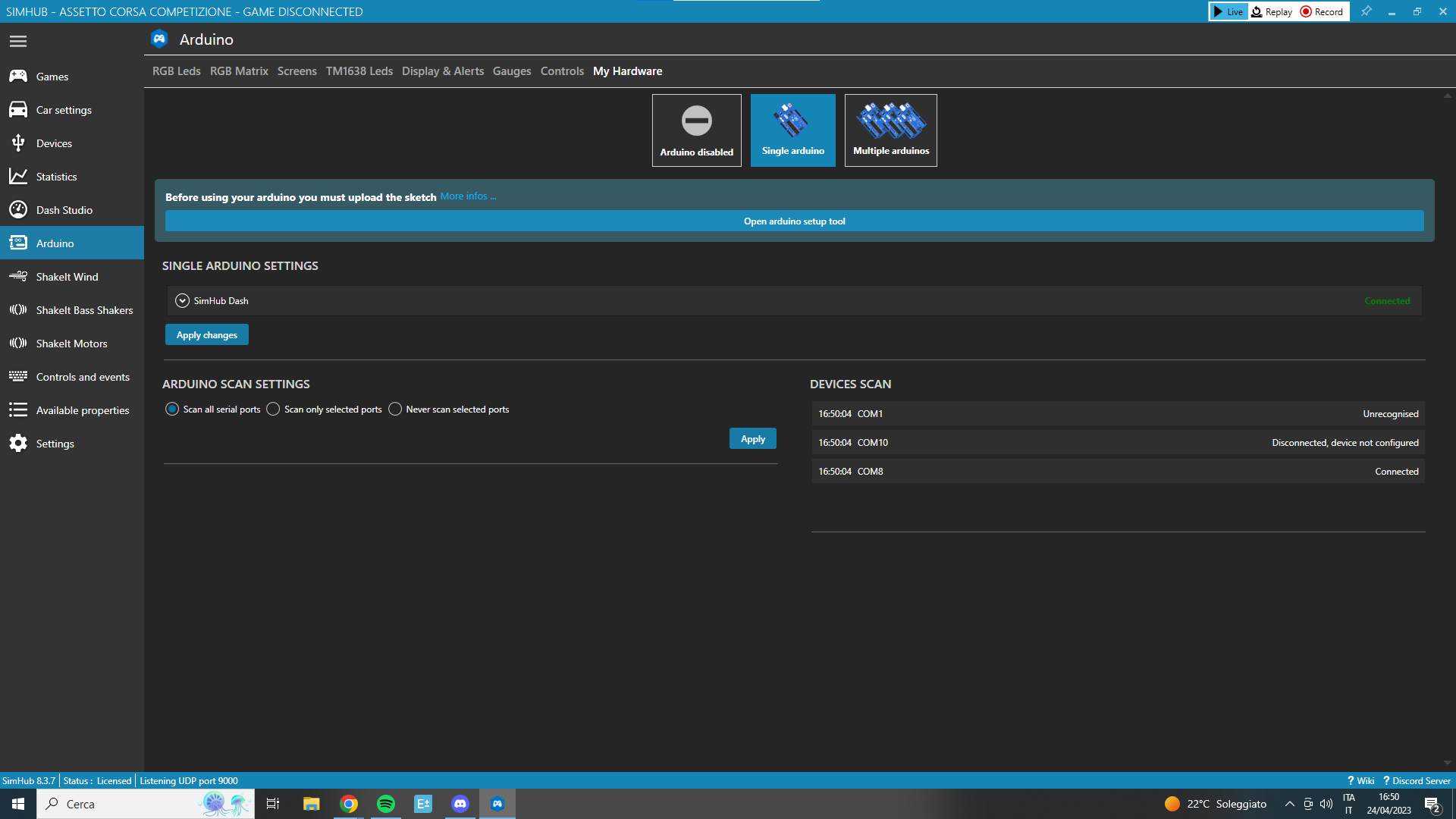
Task: Open Car settings in sidebar
Action: click(72, 110)
